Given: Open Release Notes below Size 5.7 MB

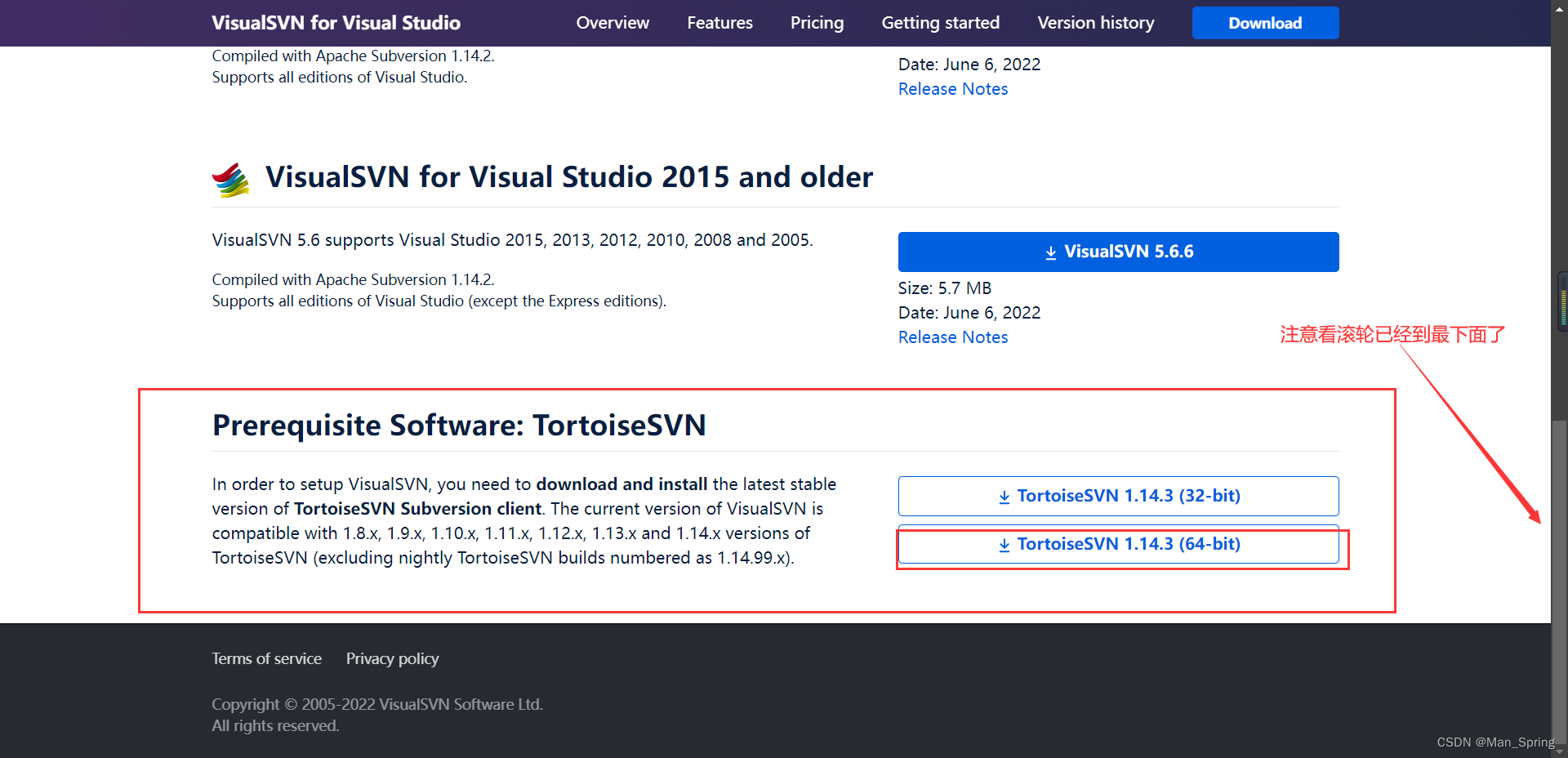Looking at the screenshot, I should pos(953,337).
